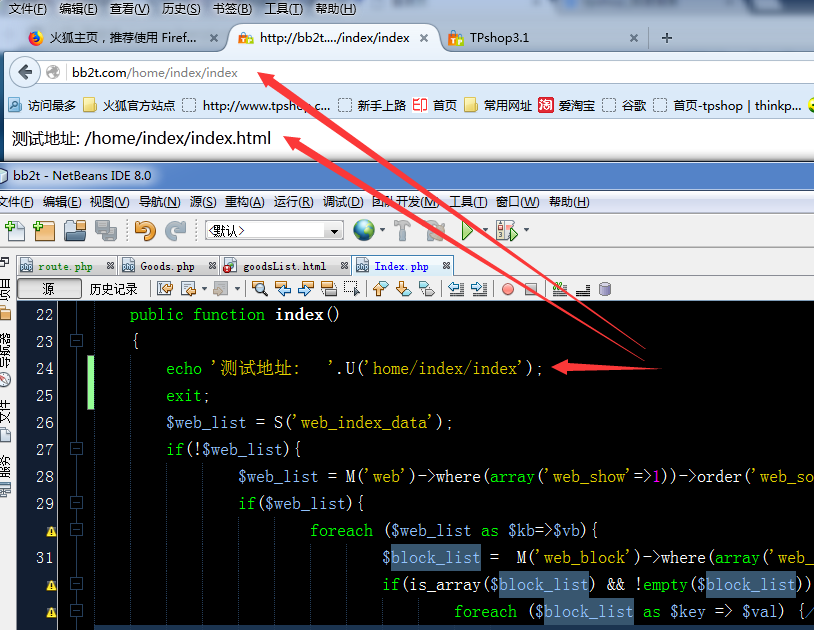The width and height of the screenshot is (814, 630).
Task: Open the 爱淘宝 bookmark link
Action: (x=567, y=105)
